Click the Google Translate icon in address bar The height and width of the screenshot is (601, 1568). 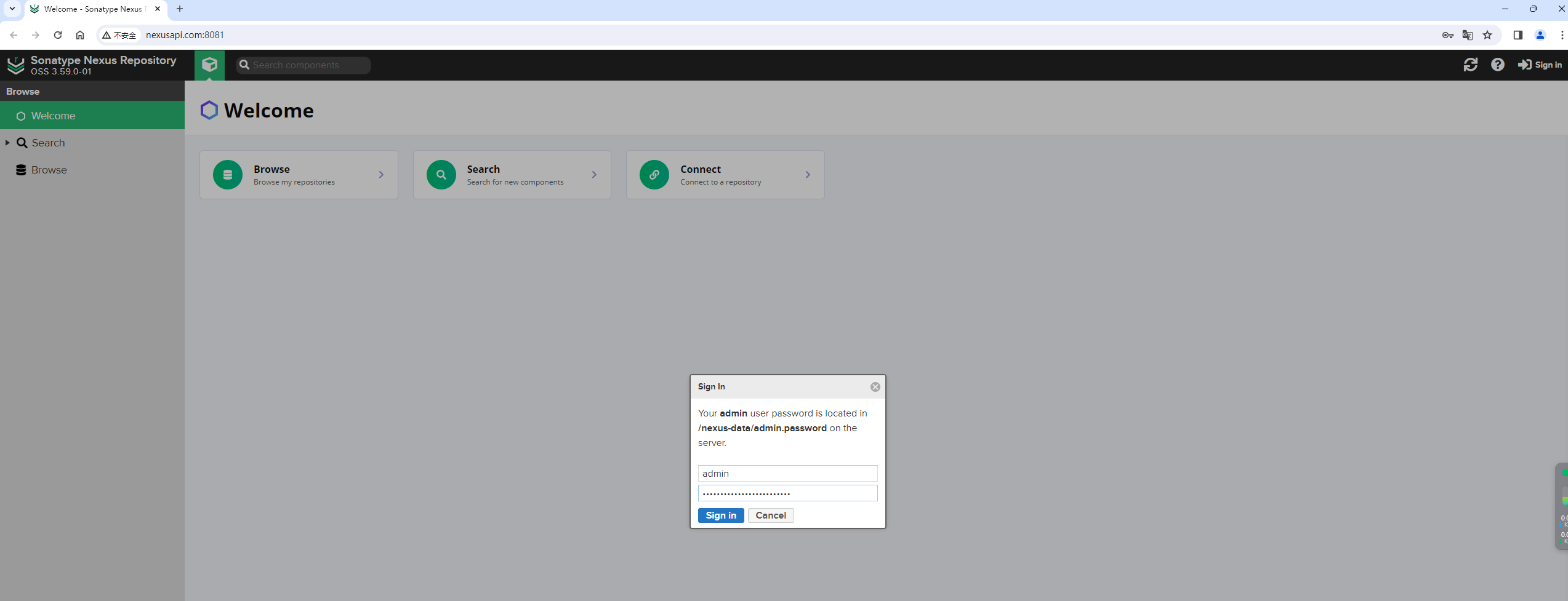click(x=1468, y=35)
